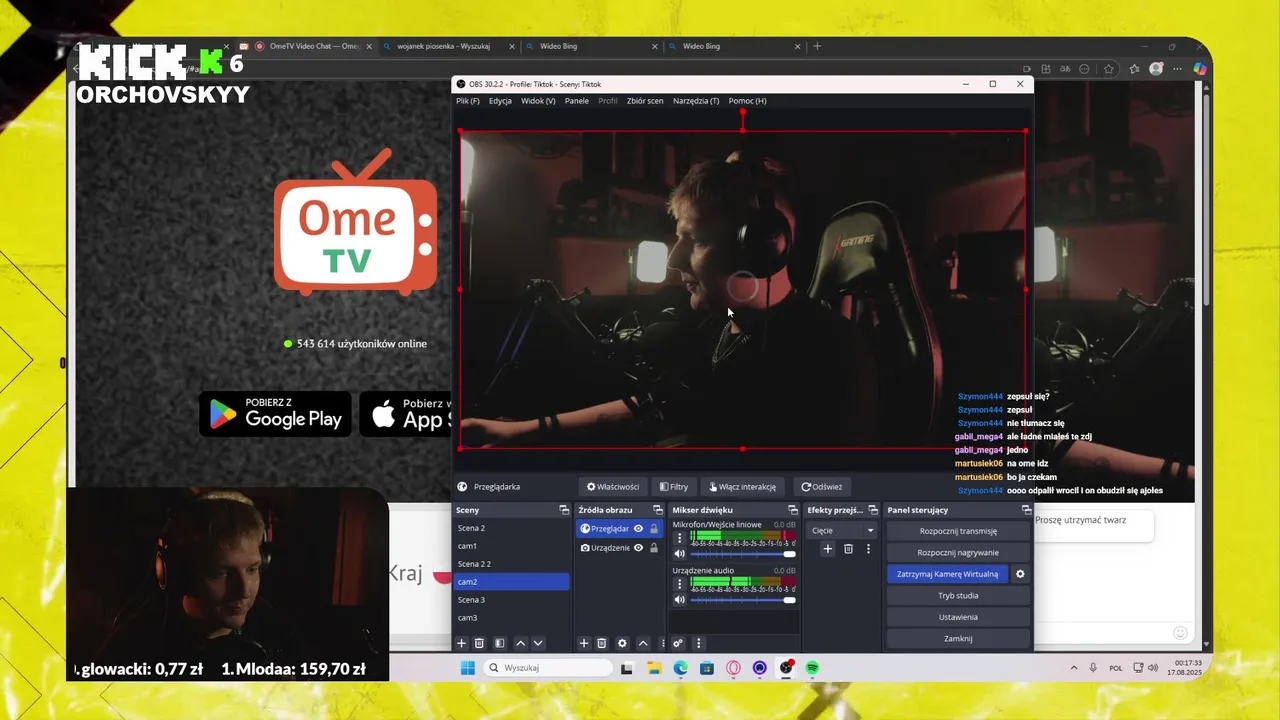This screenshot has width=1280, height=720.
Task: Mute the Mikrofon/Wejście liniowe channel
Action: tap(680, 554)
